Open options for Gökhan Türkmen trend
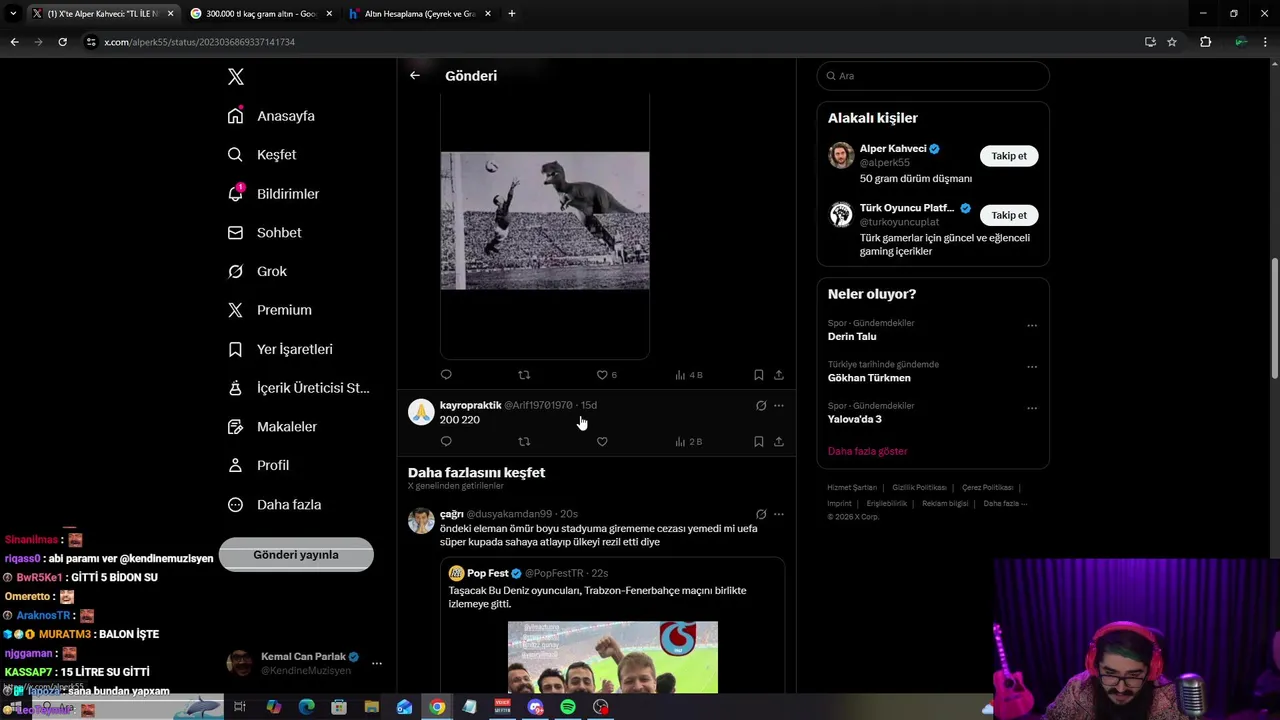This screenshot has height=720, width=1280. coord(1032,367)
